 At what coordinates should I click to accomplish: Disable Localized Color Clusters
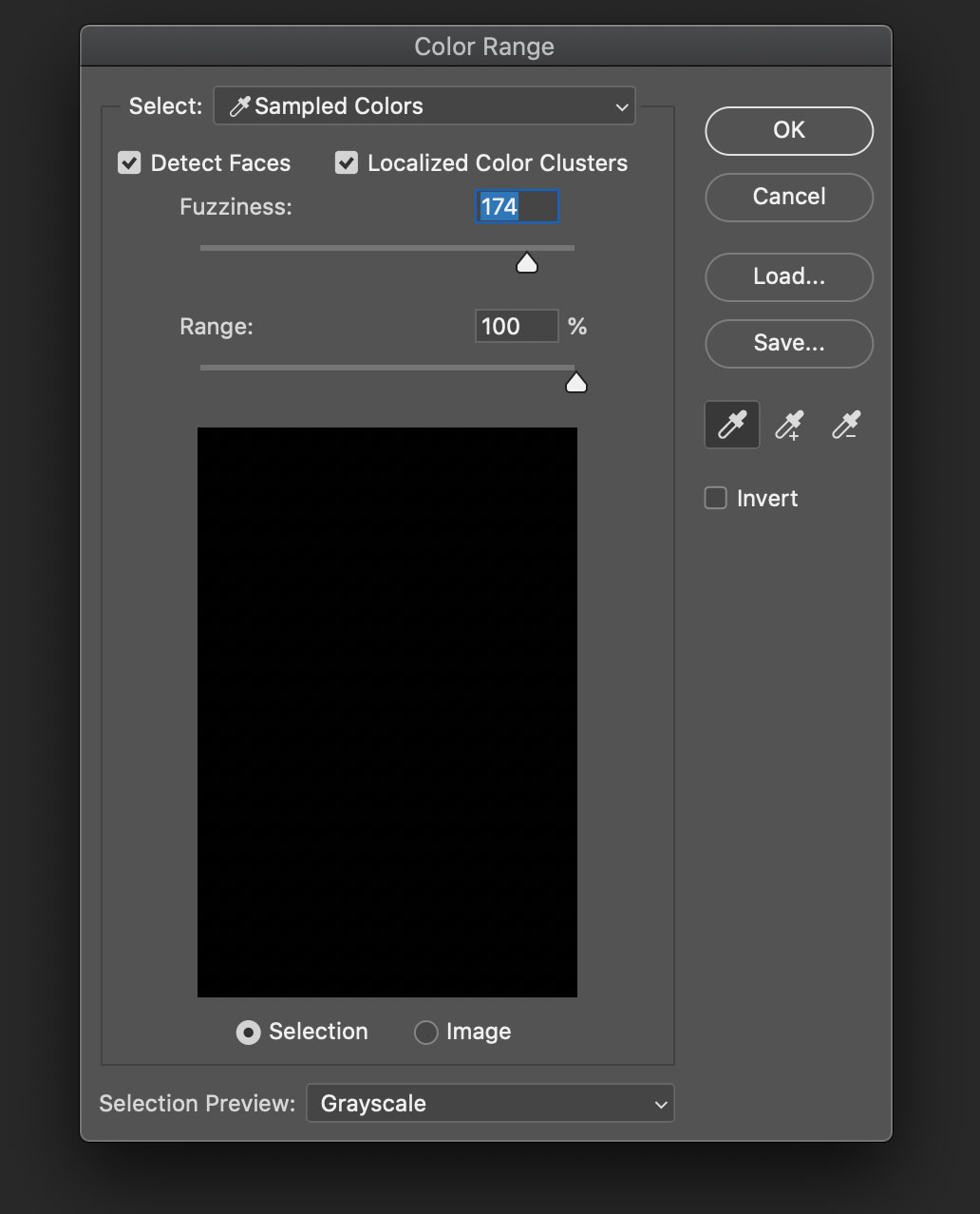(347, 162)
